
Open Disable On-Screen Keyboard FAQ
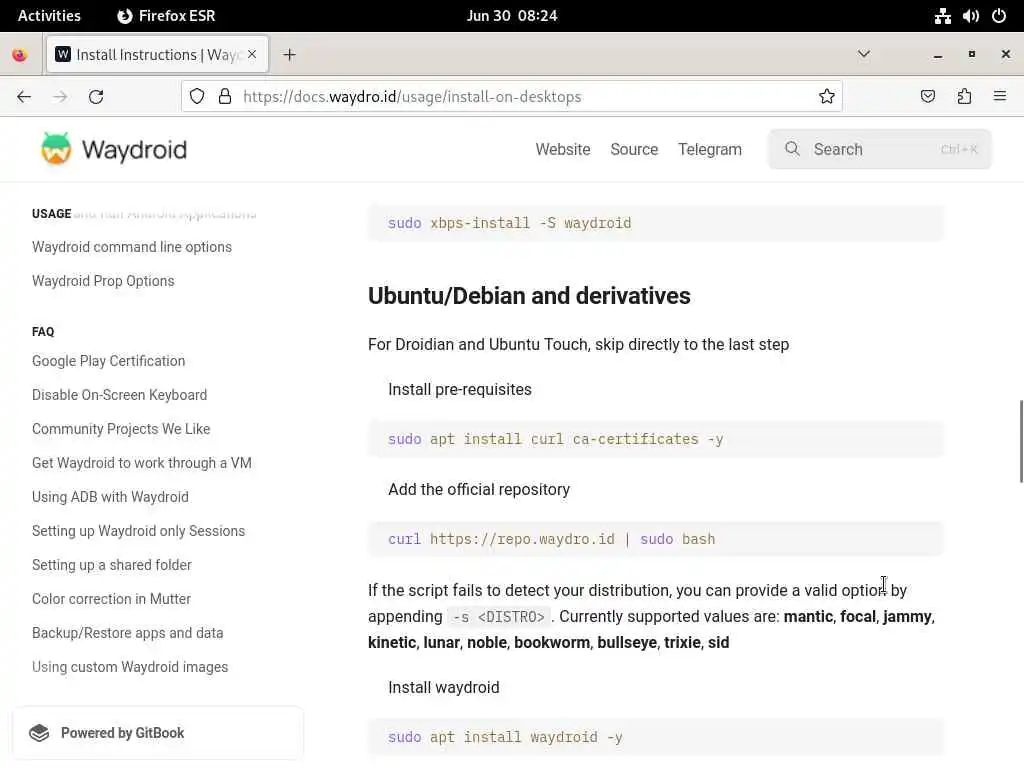[120, 394]
